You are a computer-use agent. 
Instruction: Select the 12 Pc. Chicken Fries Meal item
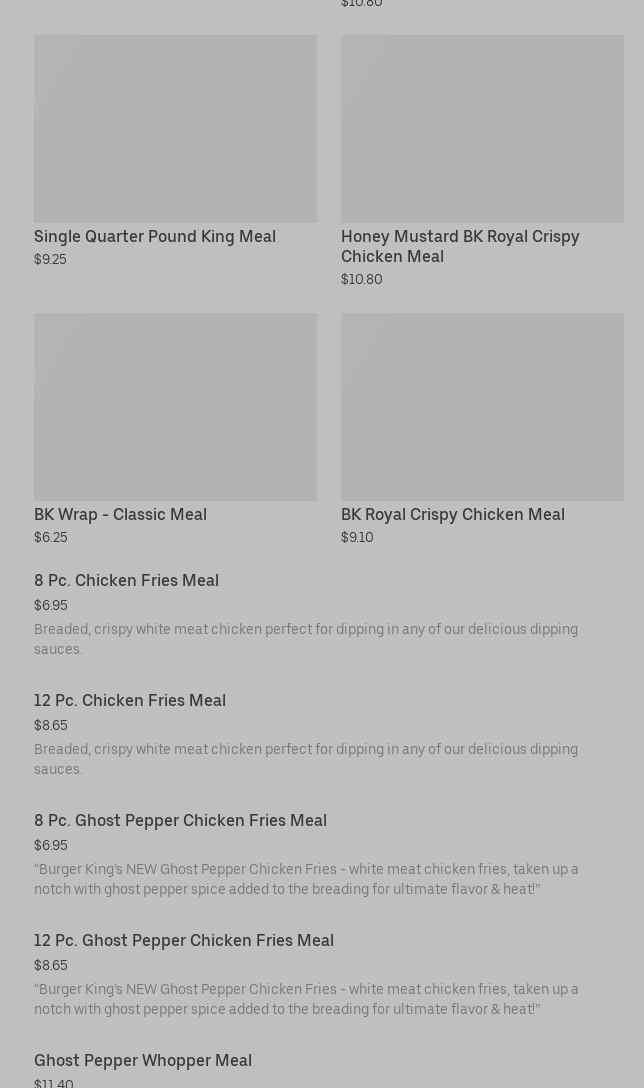coord(130,701)
